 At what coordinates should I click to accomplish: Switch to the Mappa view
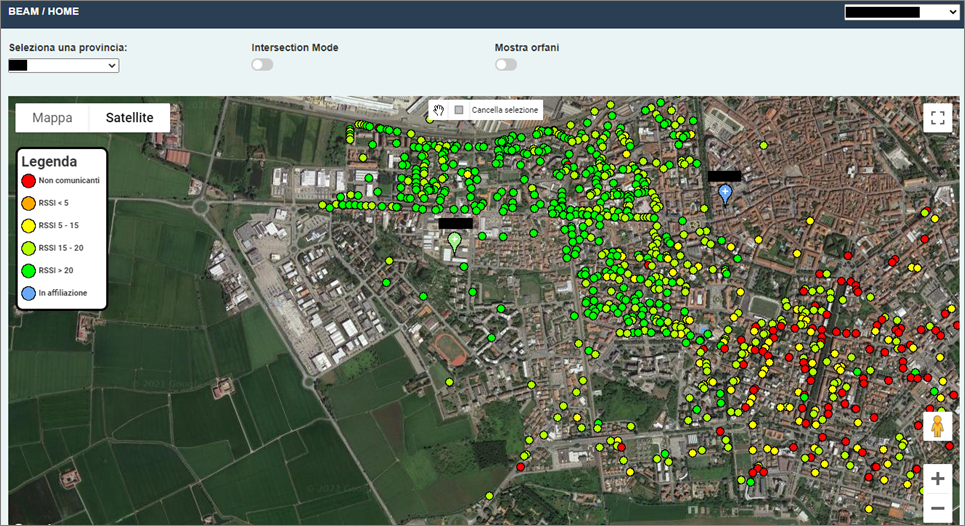52,117
